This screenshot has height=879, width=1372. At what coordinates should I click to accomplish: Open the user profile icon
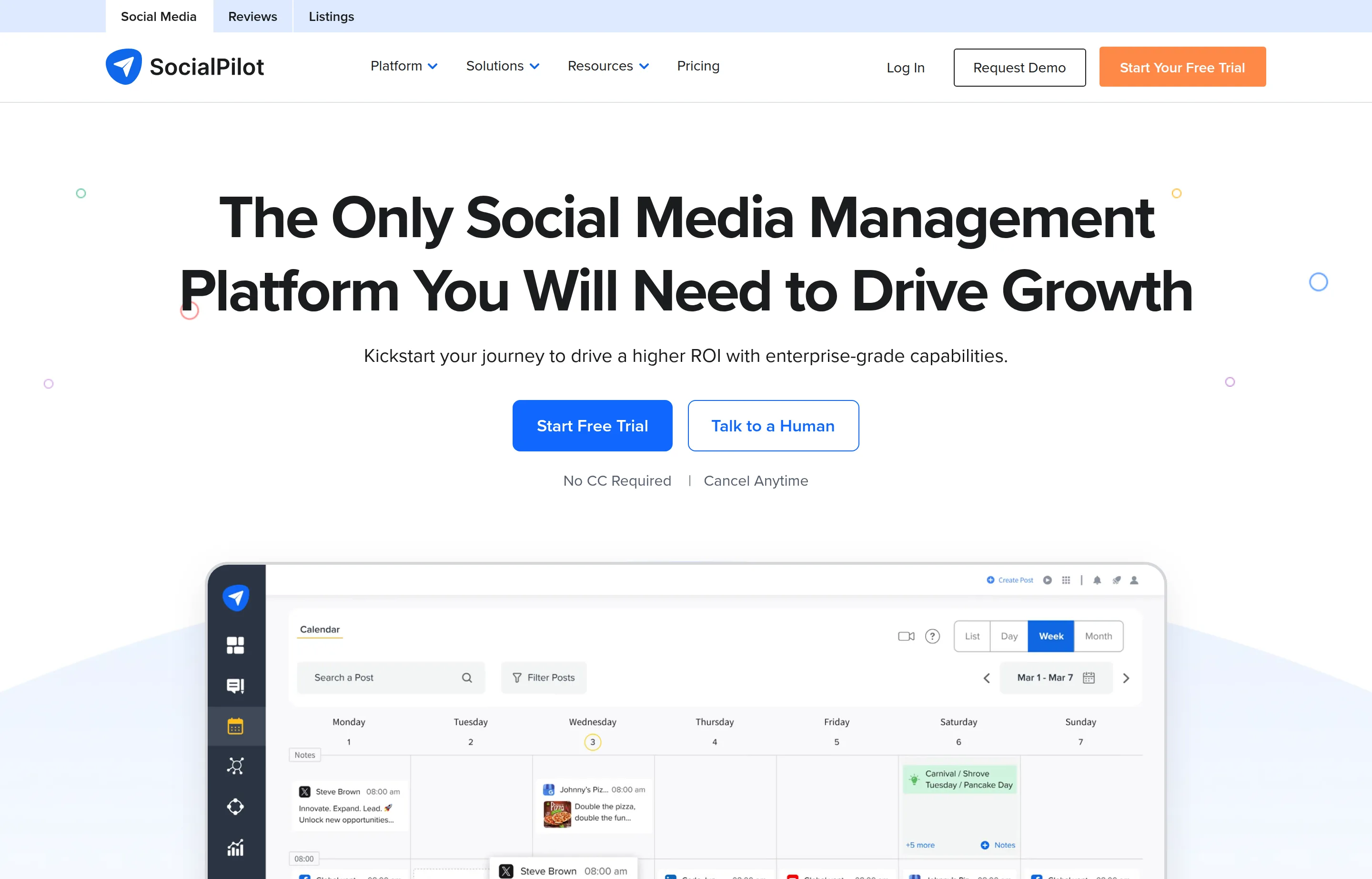[1134, 580]
